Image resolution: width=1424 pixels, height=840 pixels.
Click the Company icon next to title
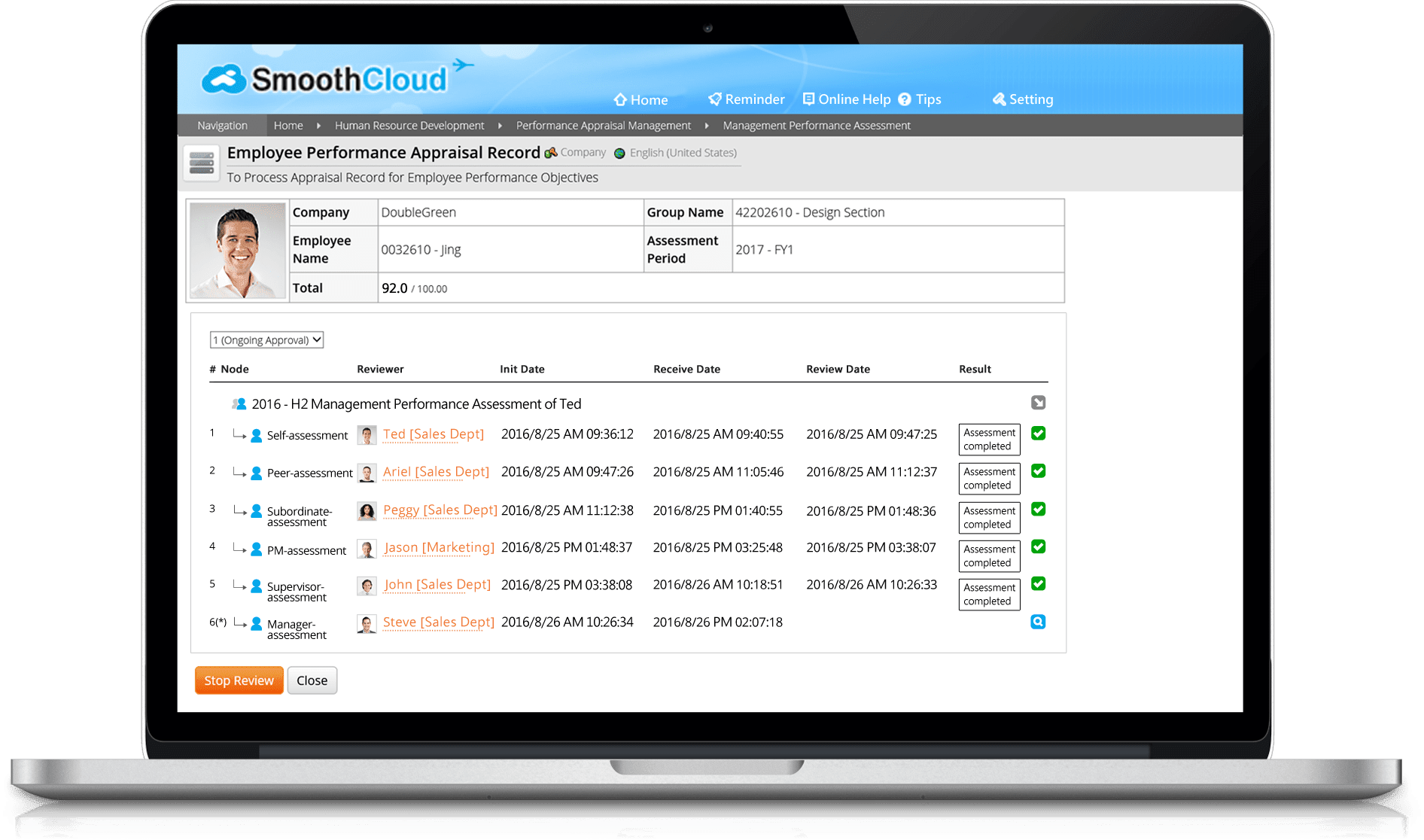click(551, 153)
